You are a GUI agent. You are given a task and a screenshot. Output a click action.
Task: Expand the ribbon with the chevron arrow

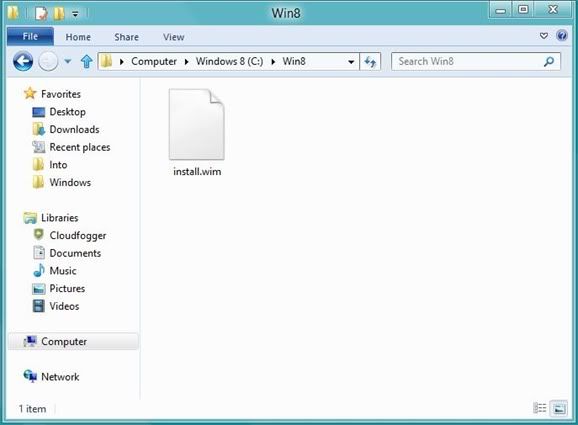coord(543,36)
